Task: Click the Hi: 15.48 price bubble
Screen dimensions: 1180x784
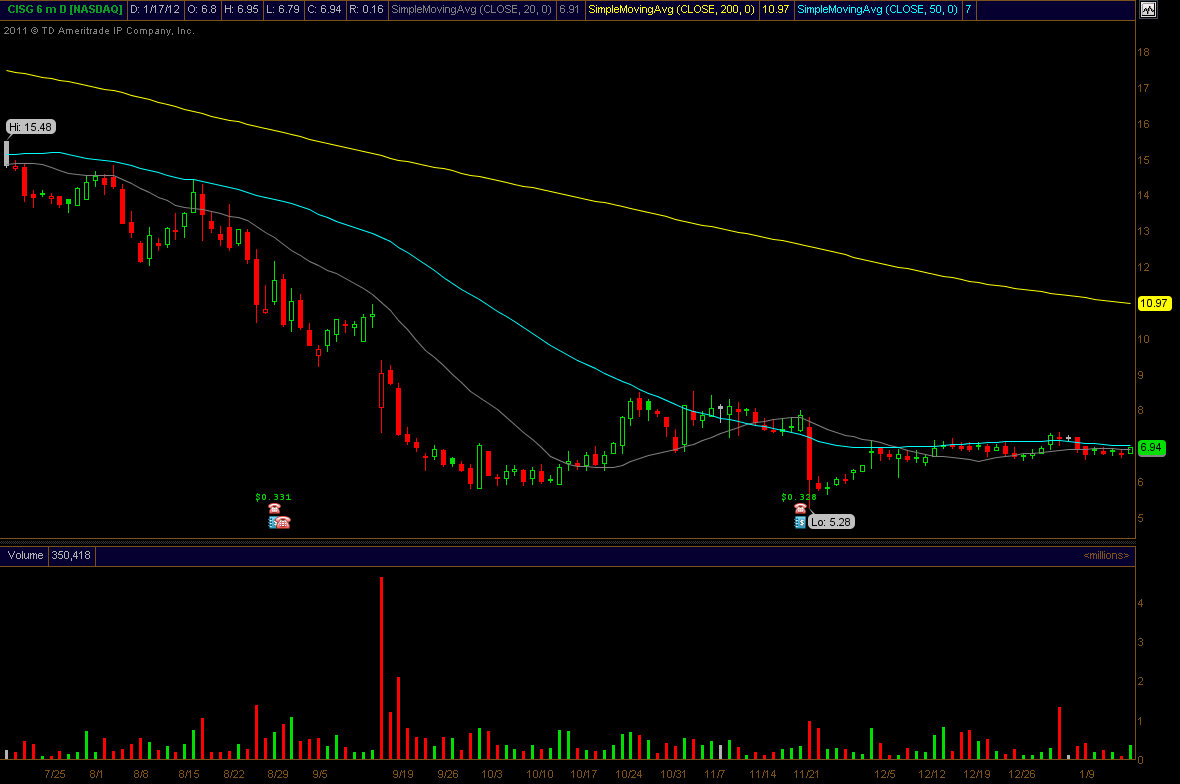Action: (x=31, y=127)
